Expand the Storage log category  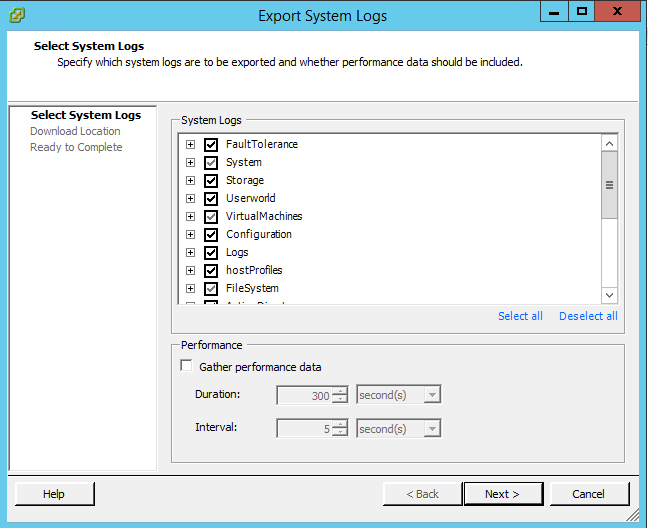190,180
